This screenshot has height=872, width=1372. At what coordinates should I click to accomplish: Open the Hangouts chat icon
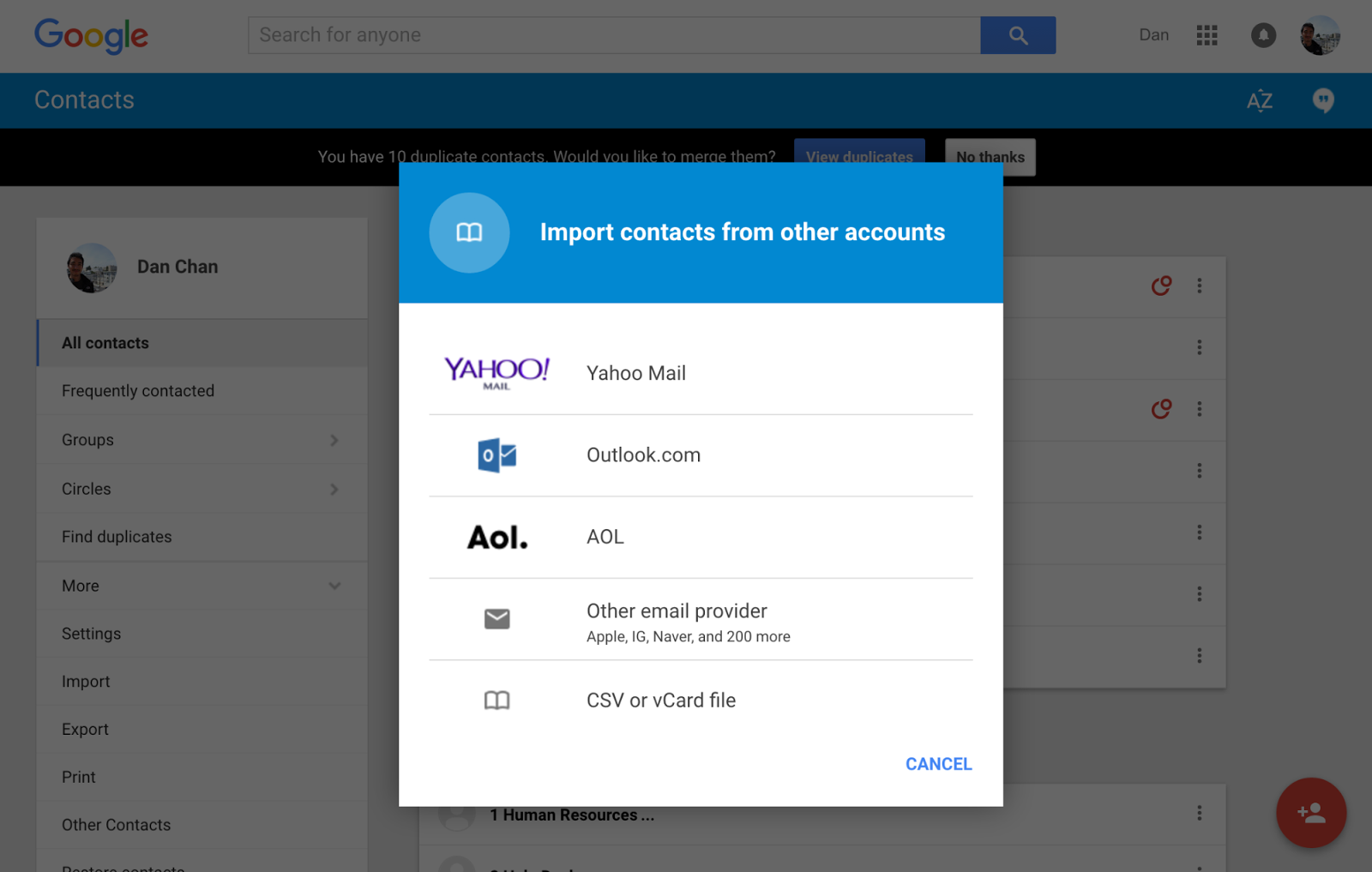coord(1323,101)
